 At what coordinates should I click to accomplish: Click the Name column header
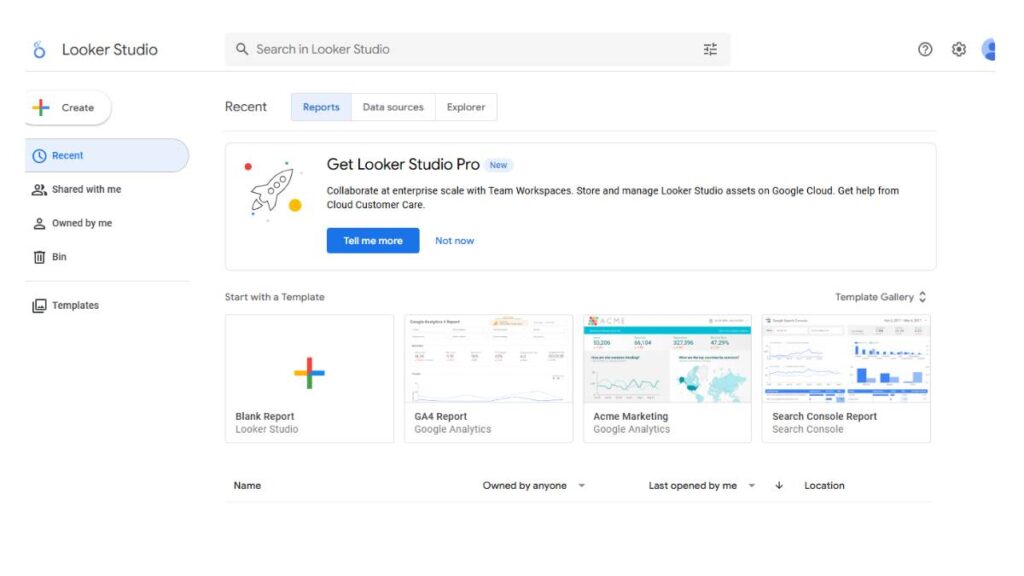click(x=247, y=485)
